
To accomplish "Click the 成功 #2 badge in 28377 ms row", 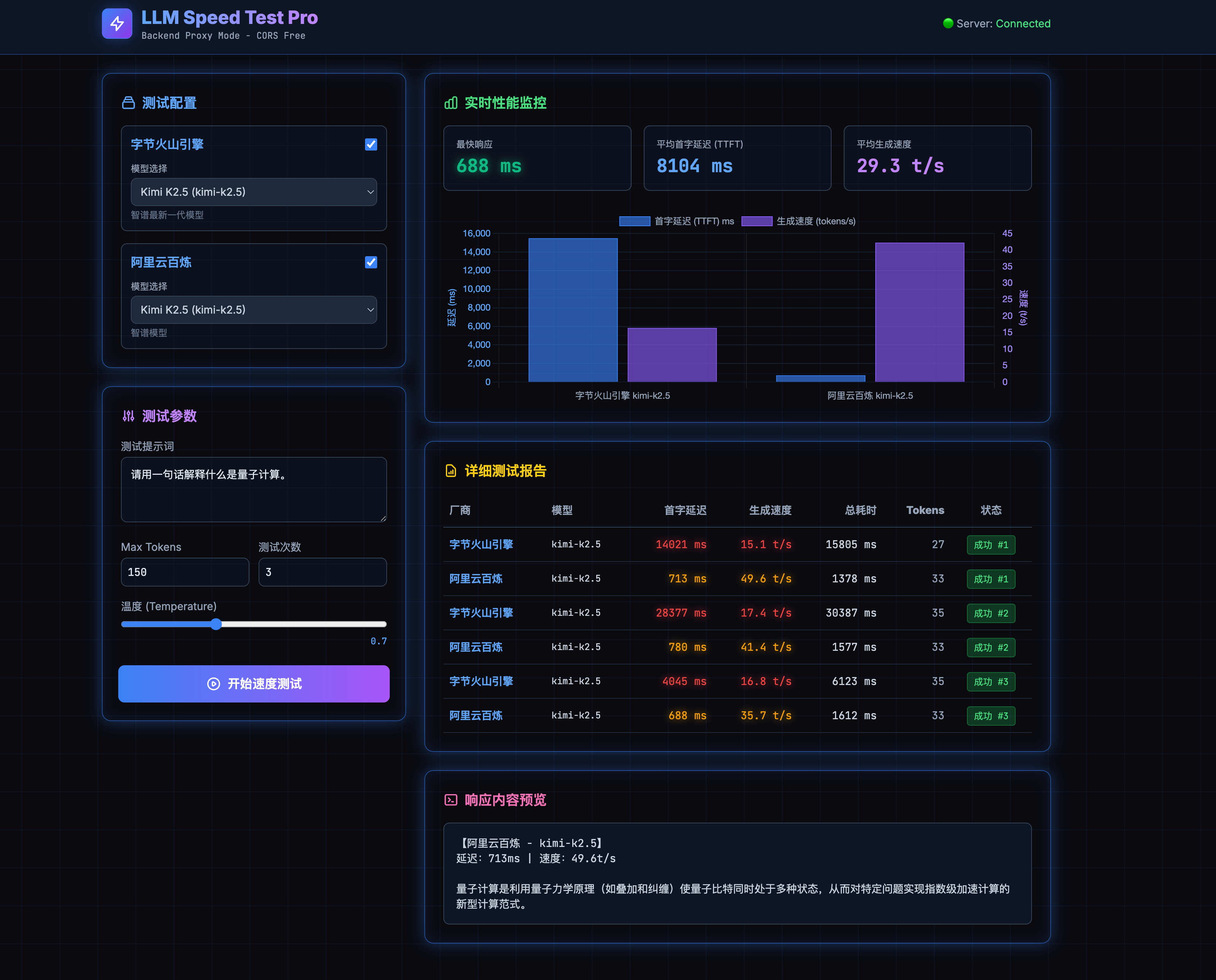I will point(991,613).
